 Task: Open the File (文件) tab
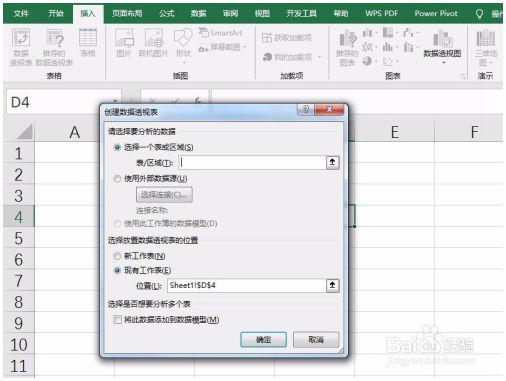(x=21, y=14)
